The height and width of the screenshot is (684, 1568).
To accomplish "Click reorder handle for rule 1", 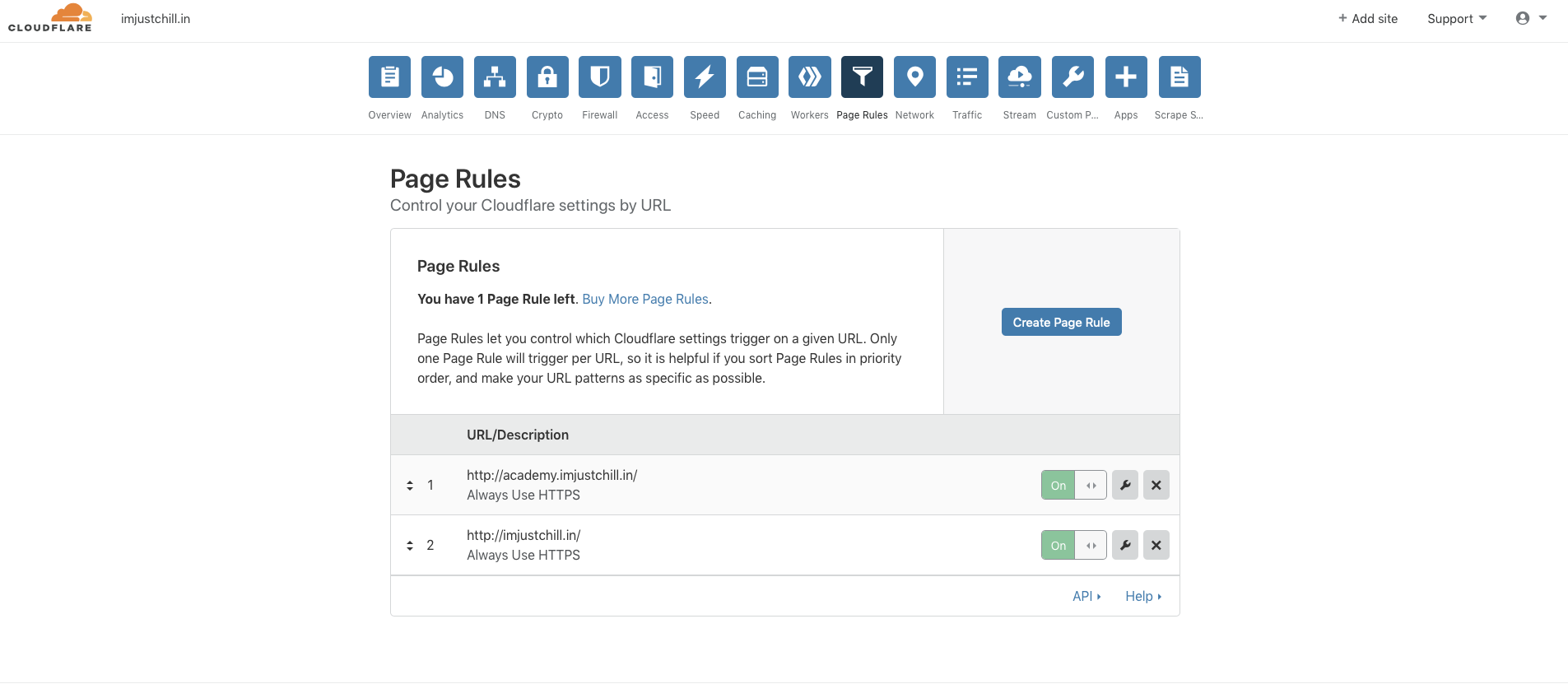I will coord(410,486).
